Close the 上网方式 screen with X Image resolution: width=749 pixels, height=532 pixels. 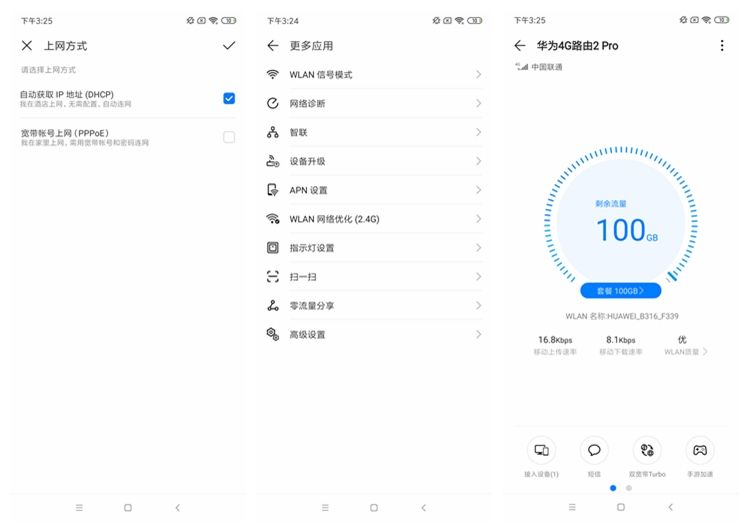pyautogui.click(x=27, y=45)
